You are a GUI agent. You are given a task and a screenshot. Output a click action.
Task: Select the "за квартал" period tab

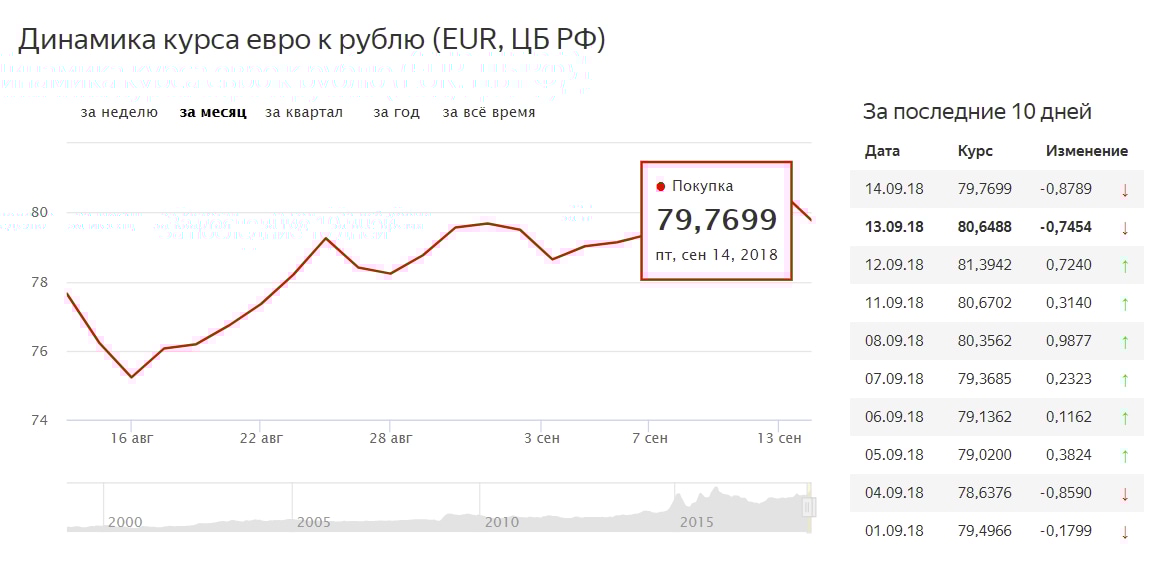304,113
